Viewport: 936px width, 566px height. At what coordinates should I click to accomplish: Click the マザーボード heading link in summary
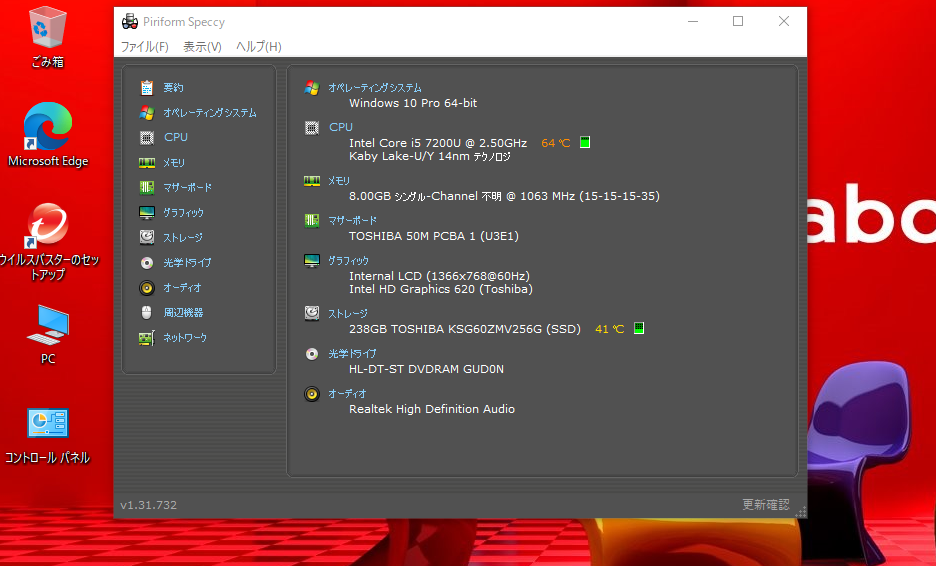tap(352, 220)
